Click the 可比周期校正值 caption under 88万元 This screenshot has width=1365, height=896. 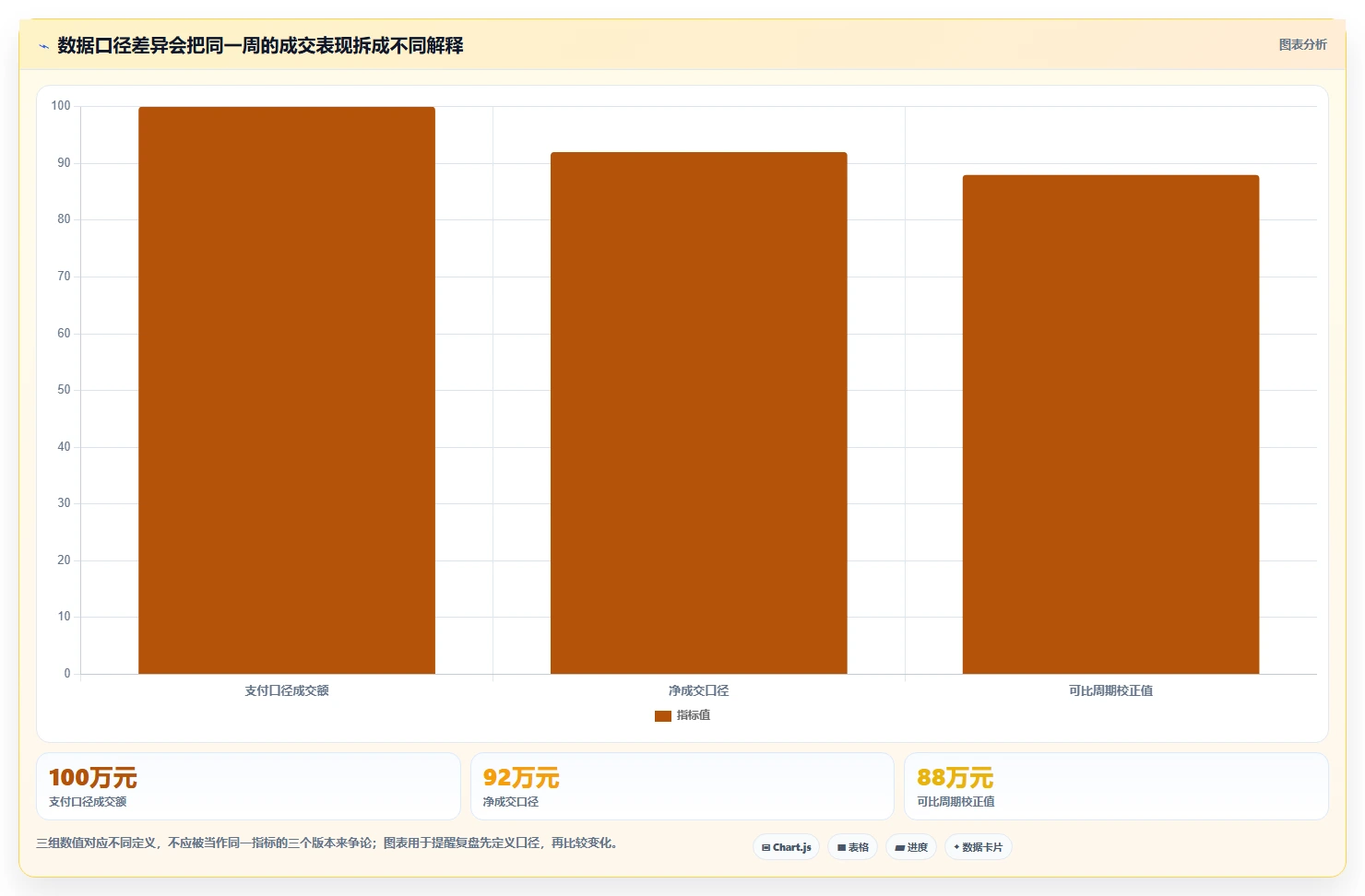(955, 802)
